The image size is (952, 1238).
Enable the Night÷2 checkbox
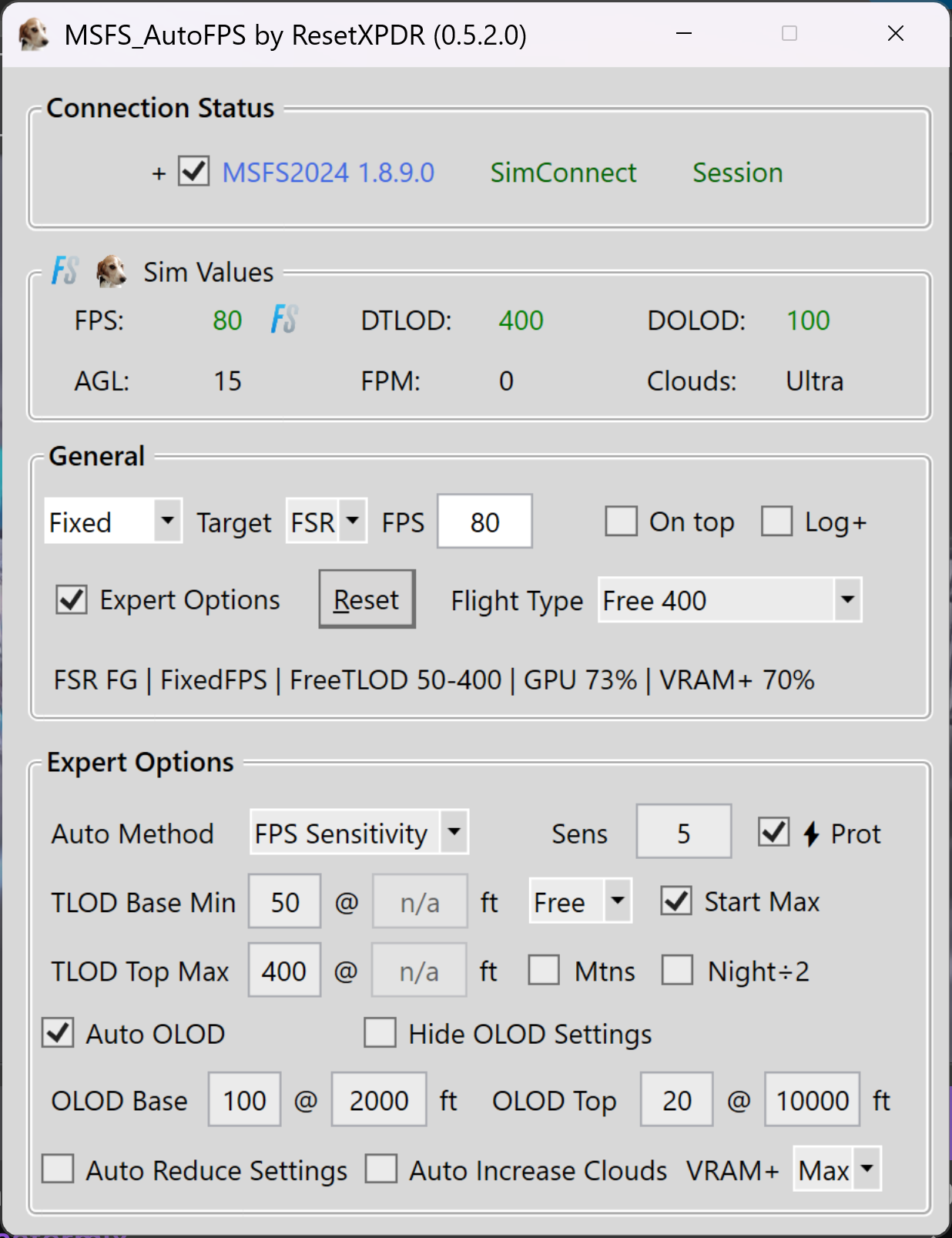[x=677, y=970]
